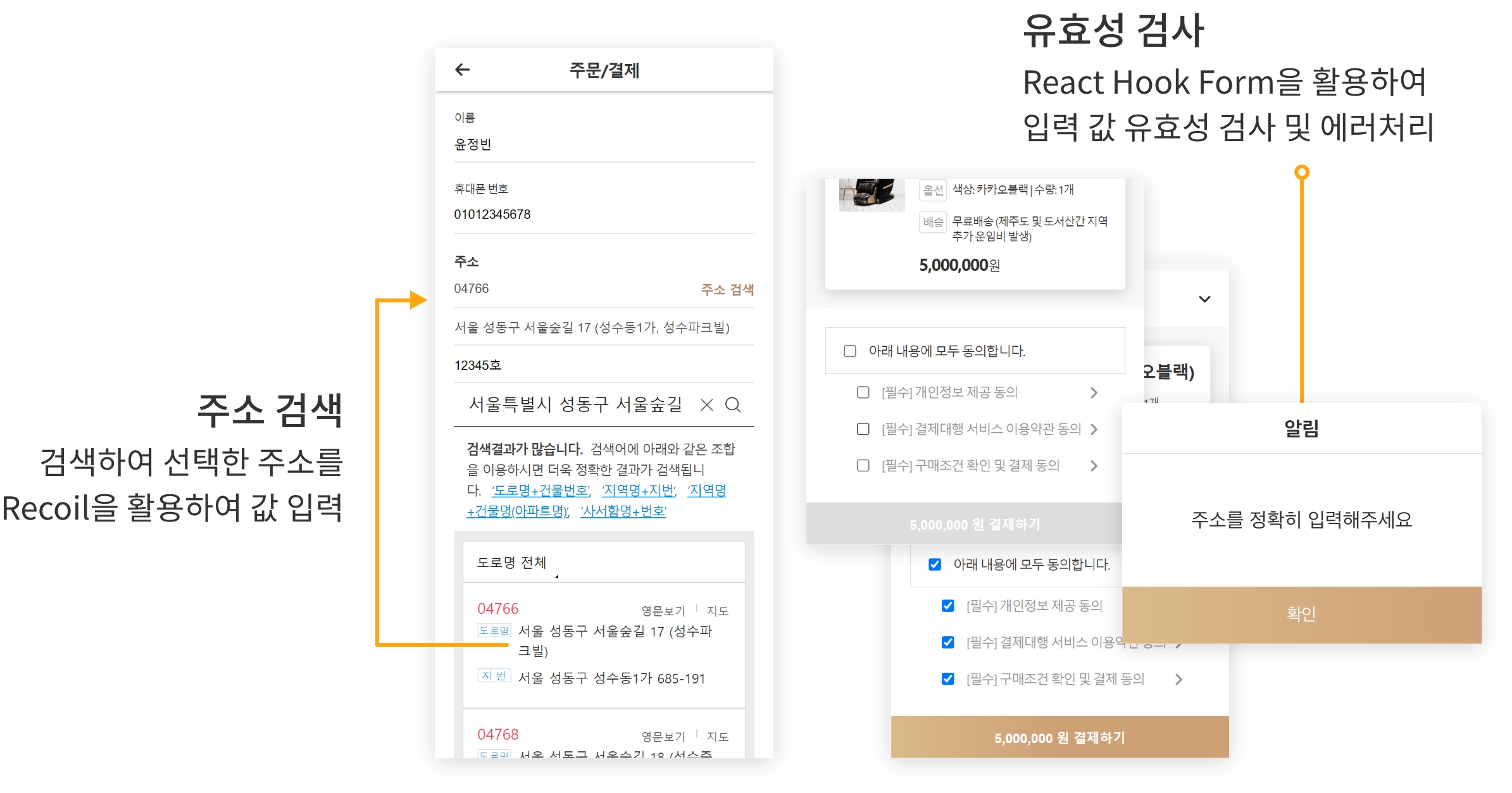Click the gray 5,000,000 원 결제하기 button

(x=964, y=524)
